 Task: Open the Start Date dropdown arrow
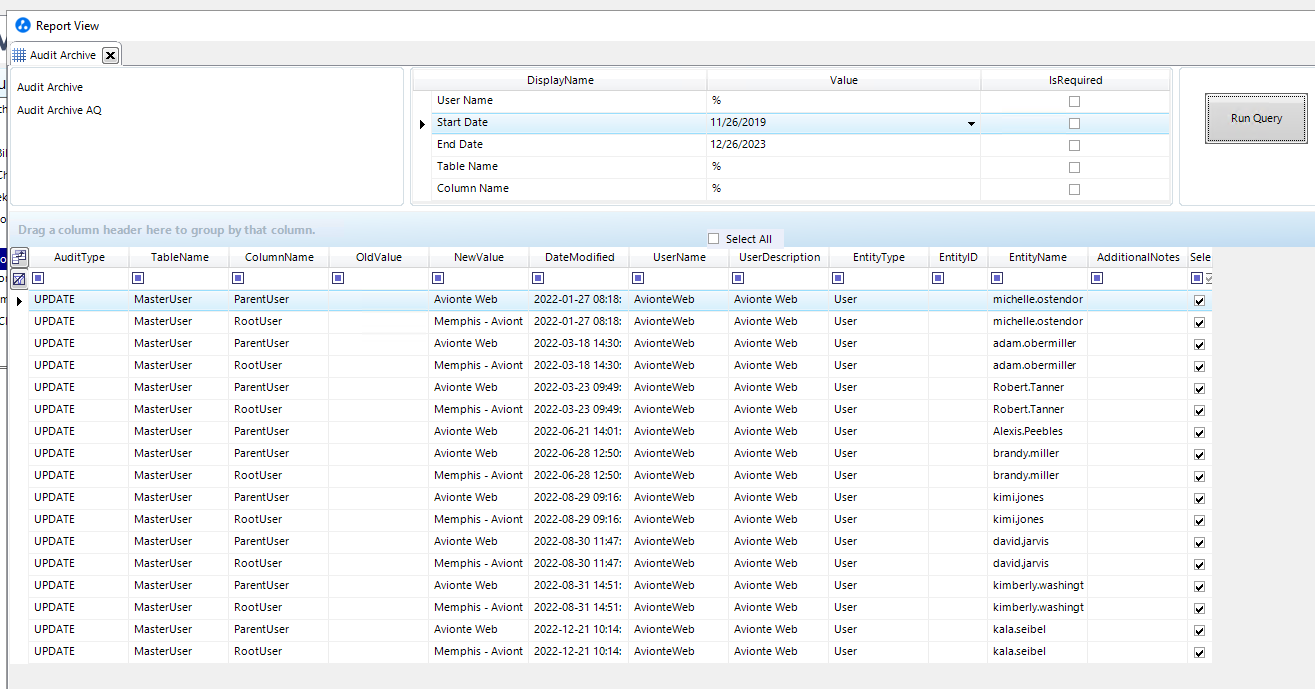970,123
